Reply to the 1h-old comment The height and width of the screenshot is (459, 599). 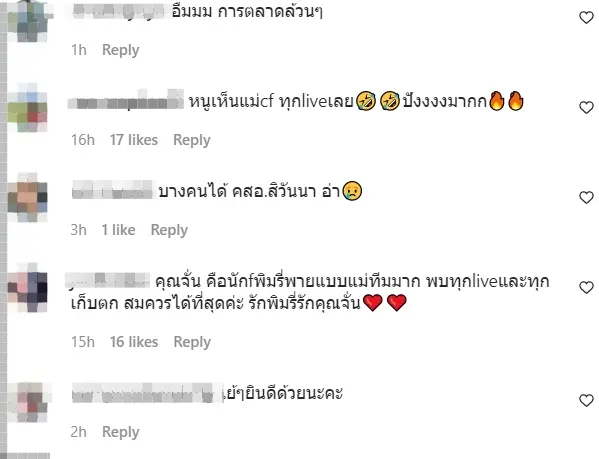pyautogui.click(x=121, y=50)
